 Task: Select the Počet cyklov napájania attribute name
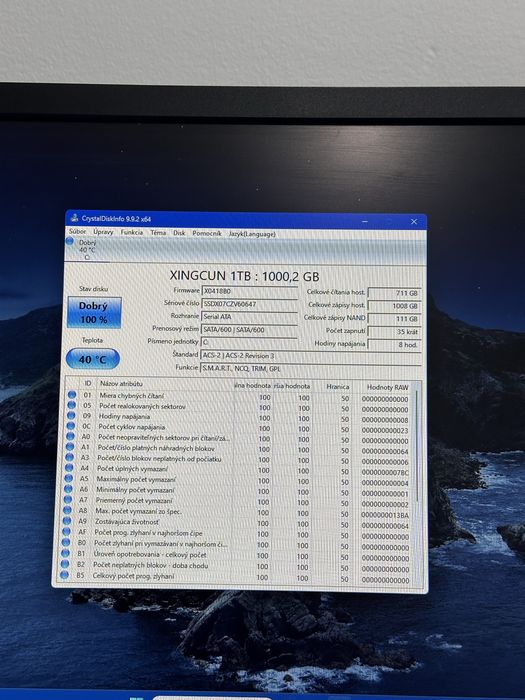(x=132, y=427)
